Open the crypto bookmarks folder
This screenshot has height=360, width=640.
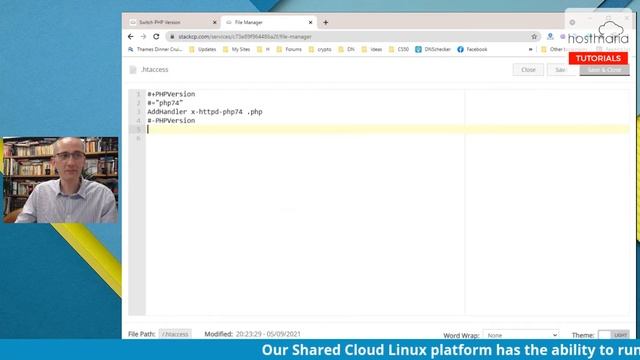coord(320,49)
